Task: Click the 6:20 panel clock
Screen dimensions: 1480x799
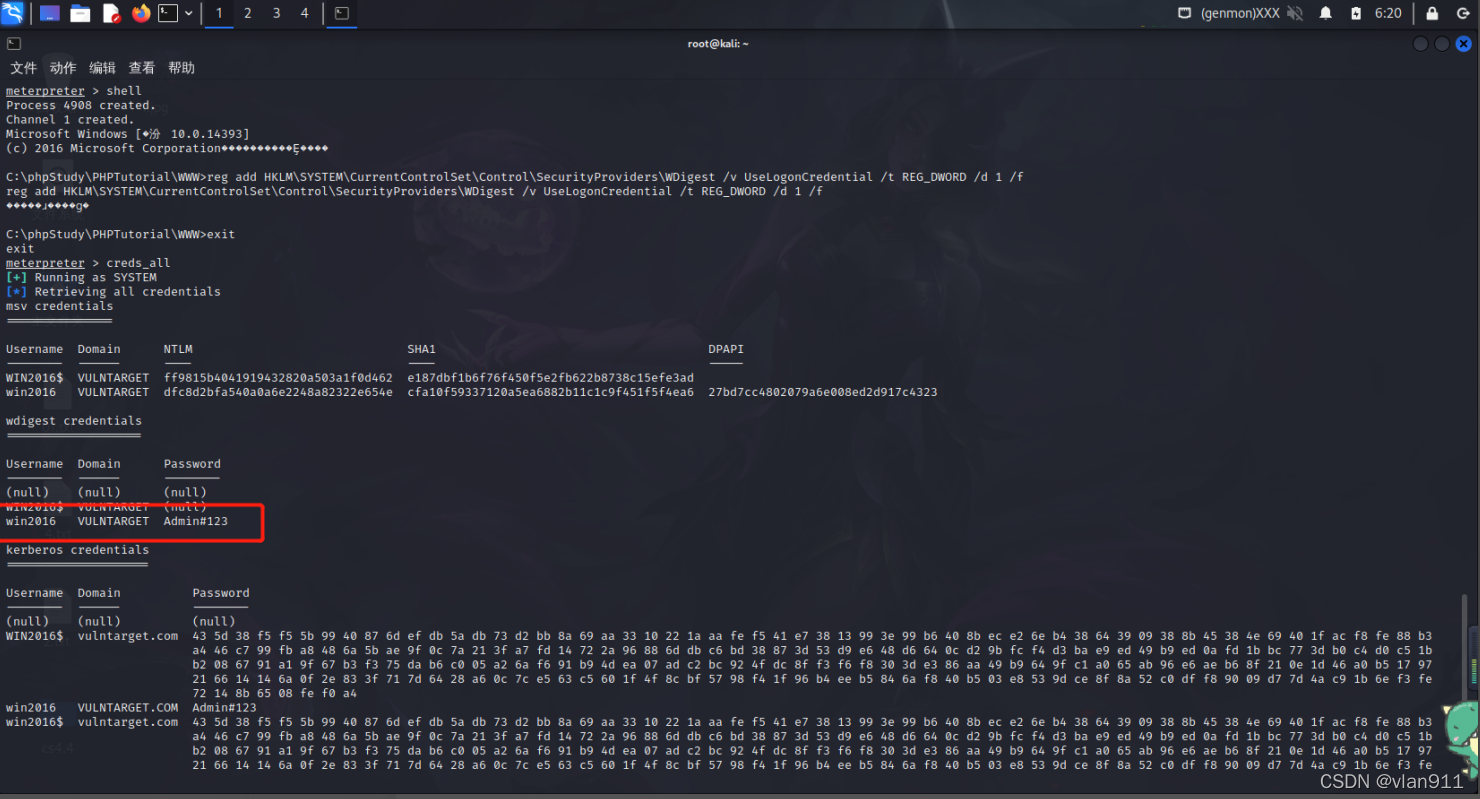Action: 1388,14
